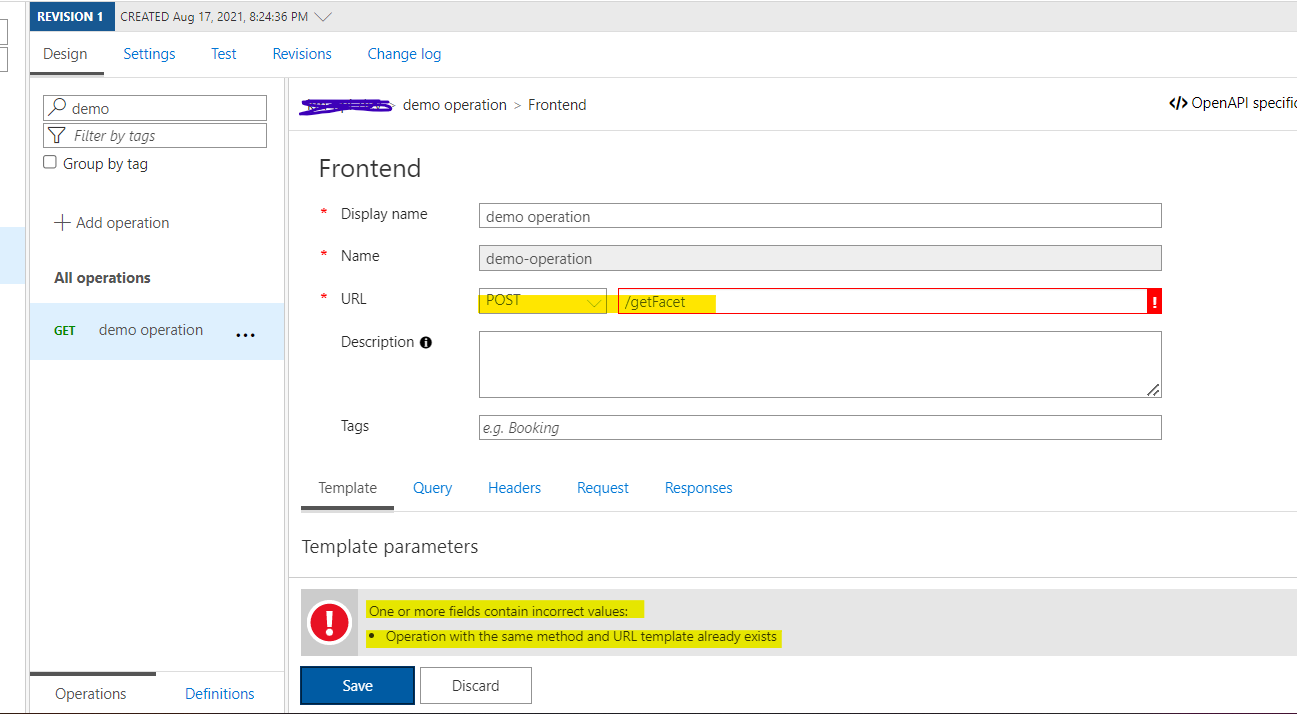Click the red error exclamation icon
This screenshot has width=1297, height=714.
point(329,621)
